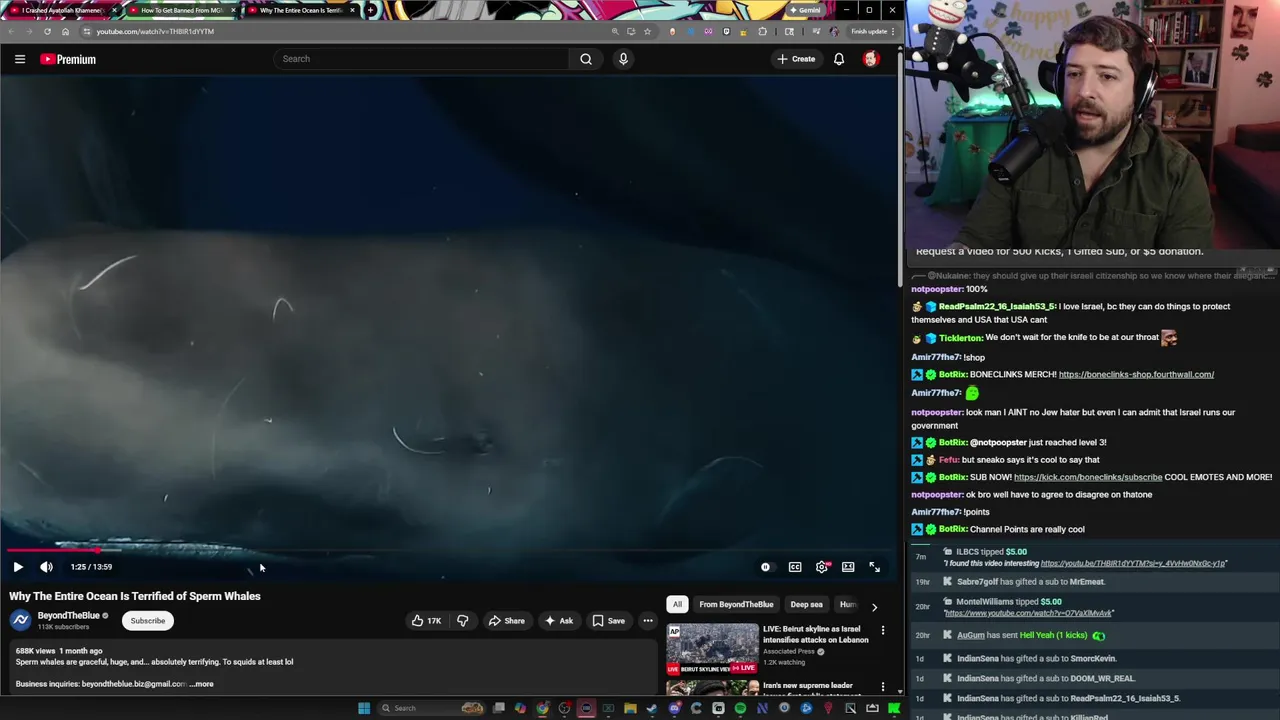Screen dimensions: 1280x720
Task: Open the boneclinks-shop.fourthwall.com link in chat
Action: tap(1136, 374)
